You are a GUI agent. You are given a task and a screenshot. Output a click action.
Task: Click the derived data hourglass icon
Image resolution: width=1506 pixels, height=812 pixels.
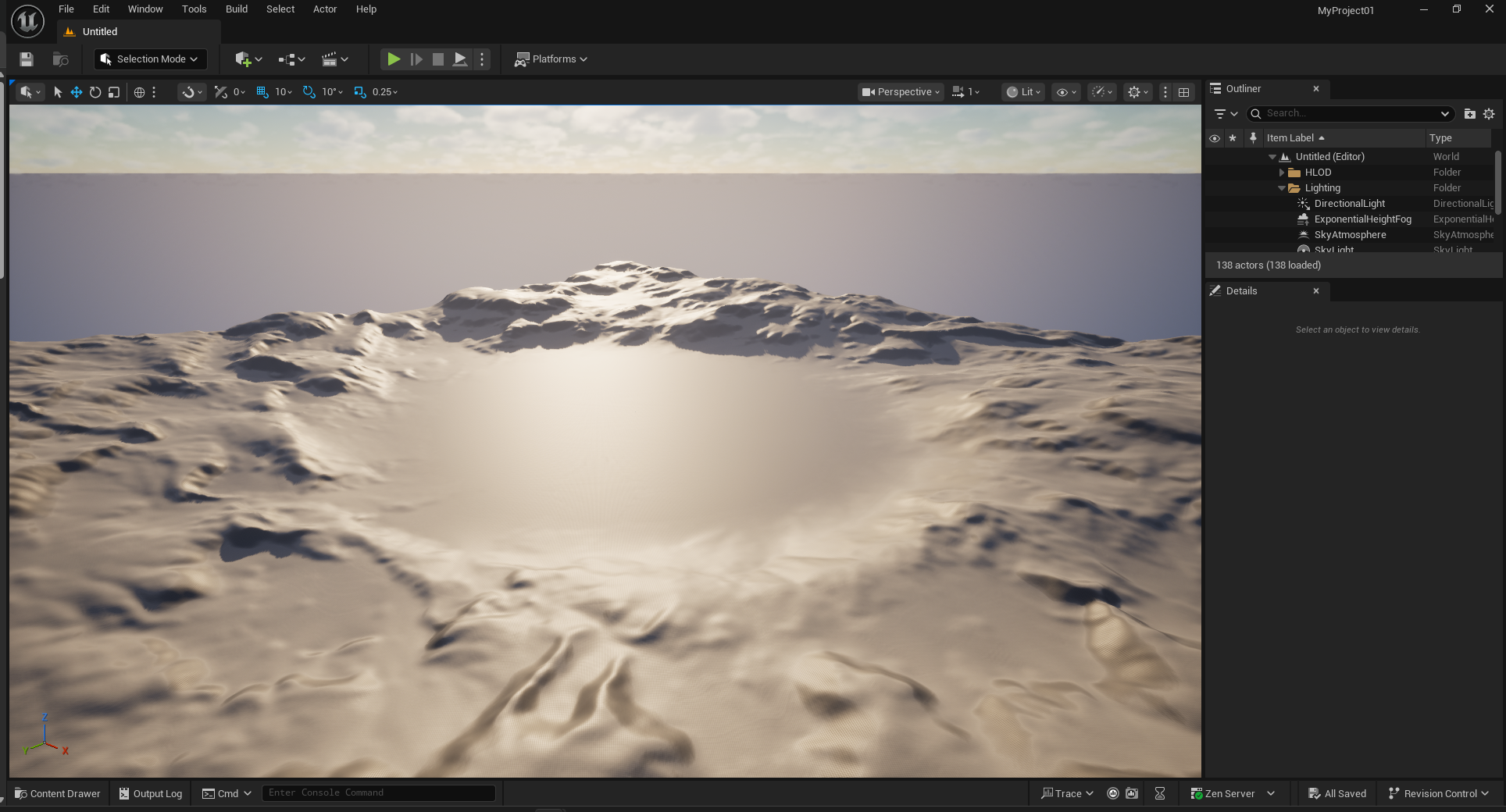(x=1160, y=793)
